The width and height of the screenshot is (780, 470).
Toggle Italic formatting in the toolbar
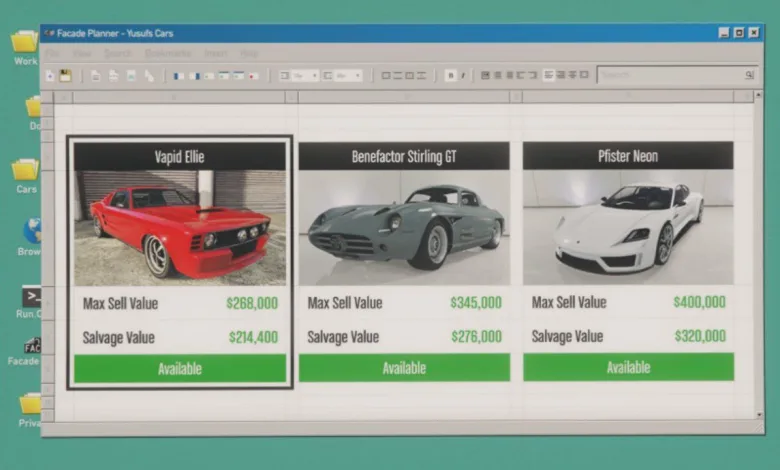(x=462, y=75)
